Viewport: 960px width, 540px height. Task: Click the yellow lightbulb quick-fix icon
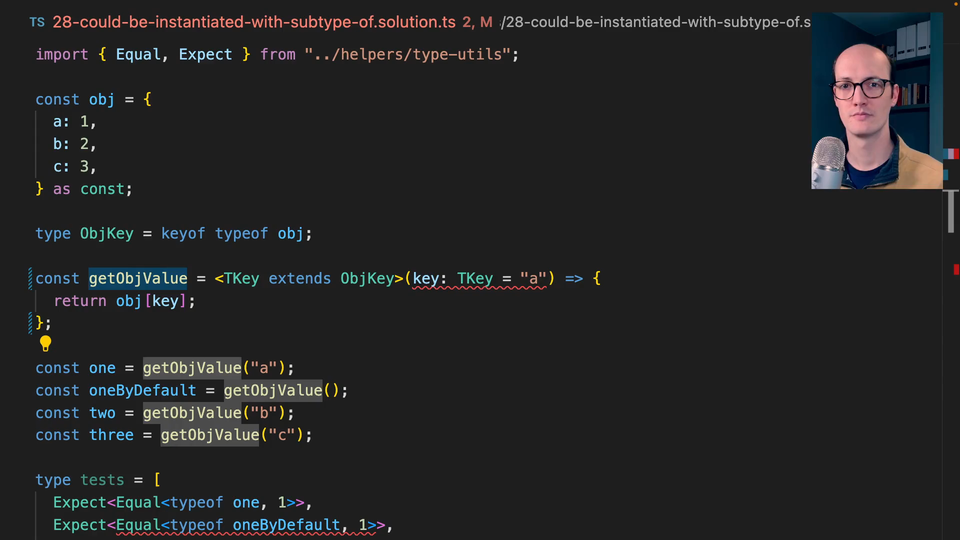pyautogui.click(x=45, y=344)
